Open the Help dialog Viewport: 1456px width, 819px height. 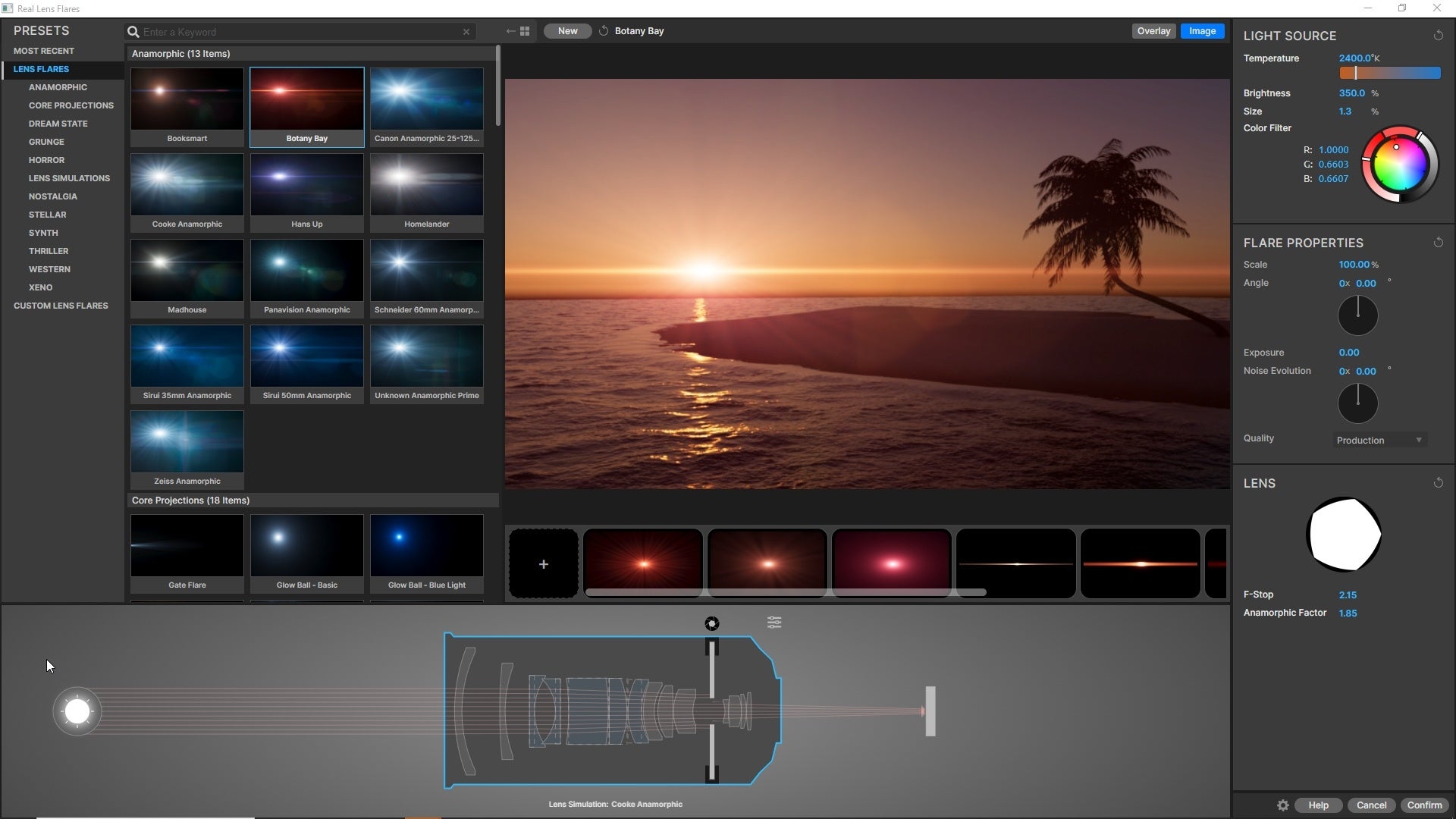point(1319,805)
